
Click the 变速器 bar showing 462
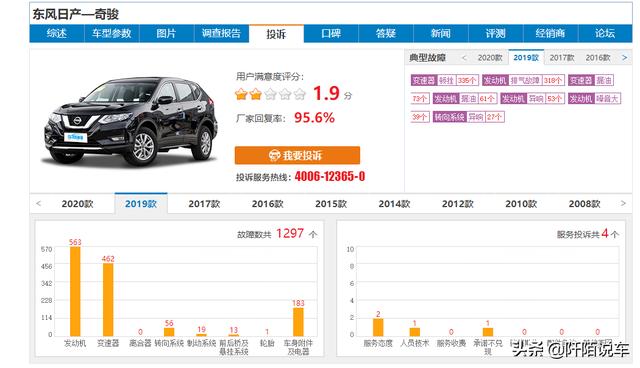[x=108, y=300]
